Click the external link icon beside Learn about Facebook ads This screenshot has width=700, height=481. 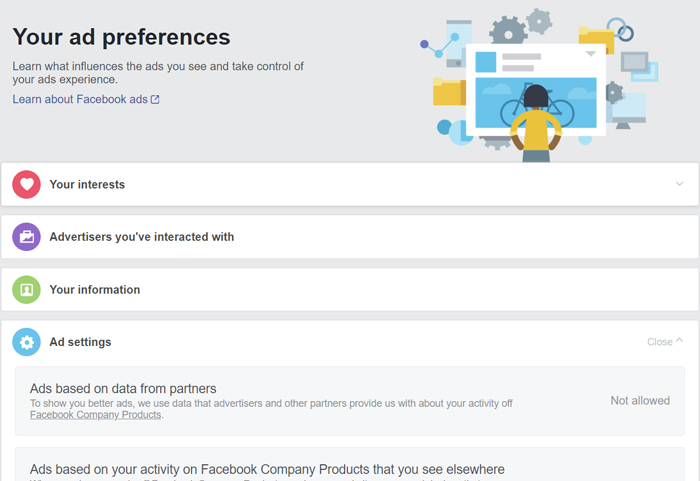155,100
